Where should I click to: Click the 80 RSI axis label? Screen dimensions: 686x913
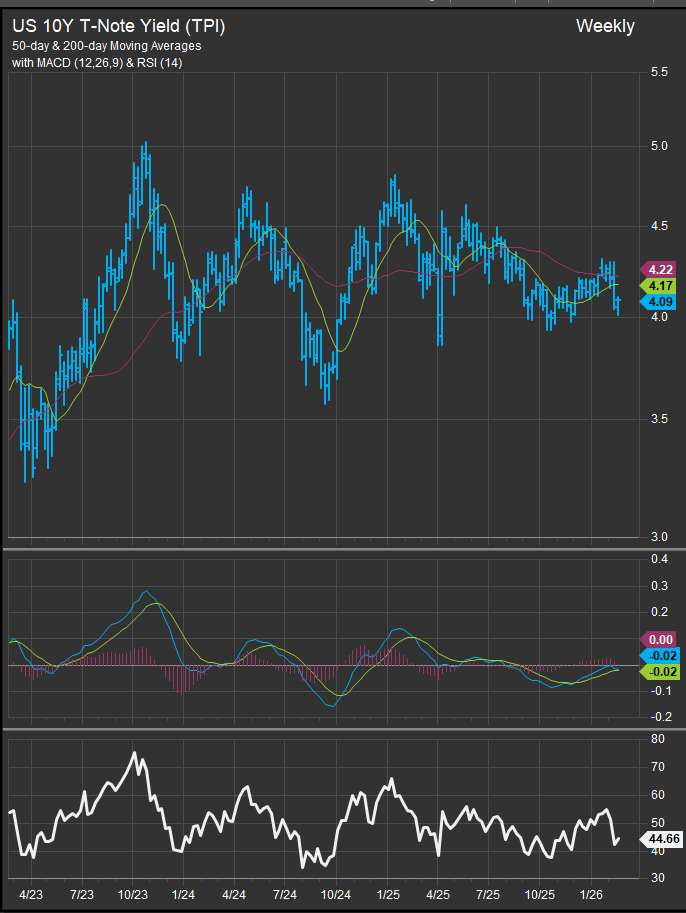pos(658,739)
